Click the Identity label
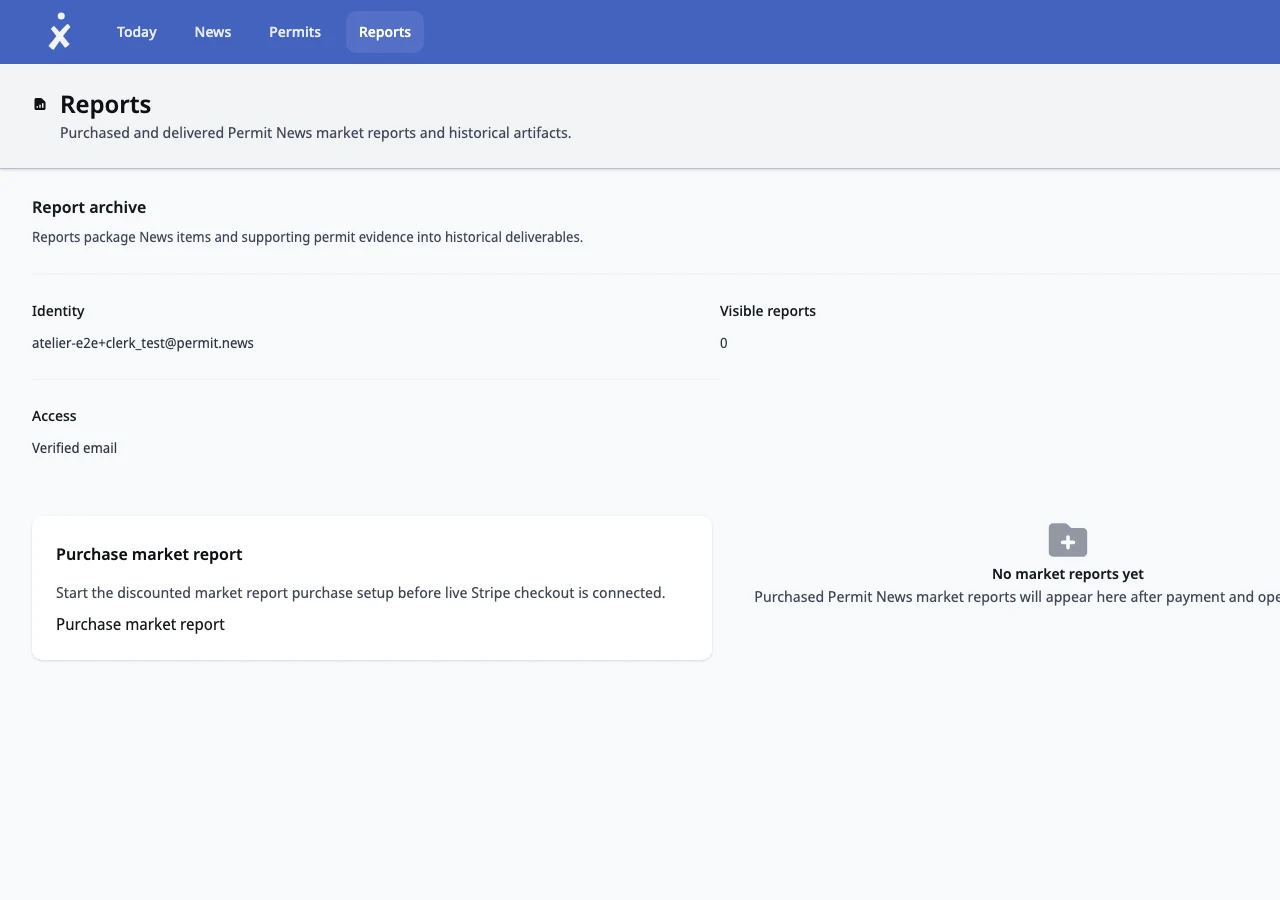 click(58, 311)
